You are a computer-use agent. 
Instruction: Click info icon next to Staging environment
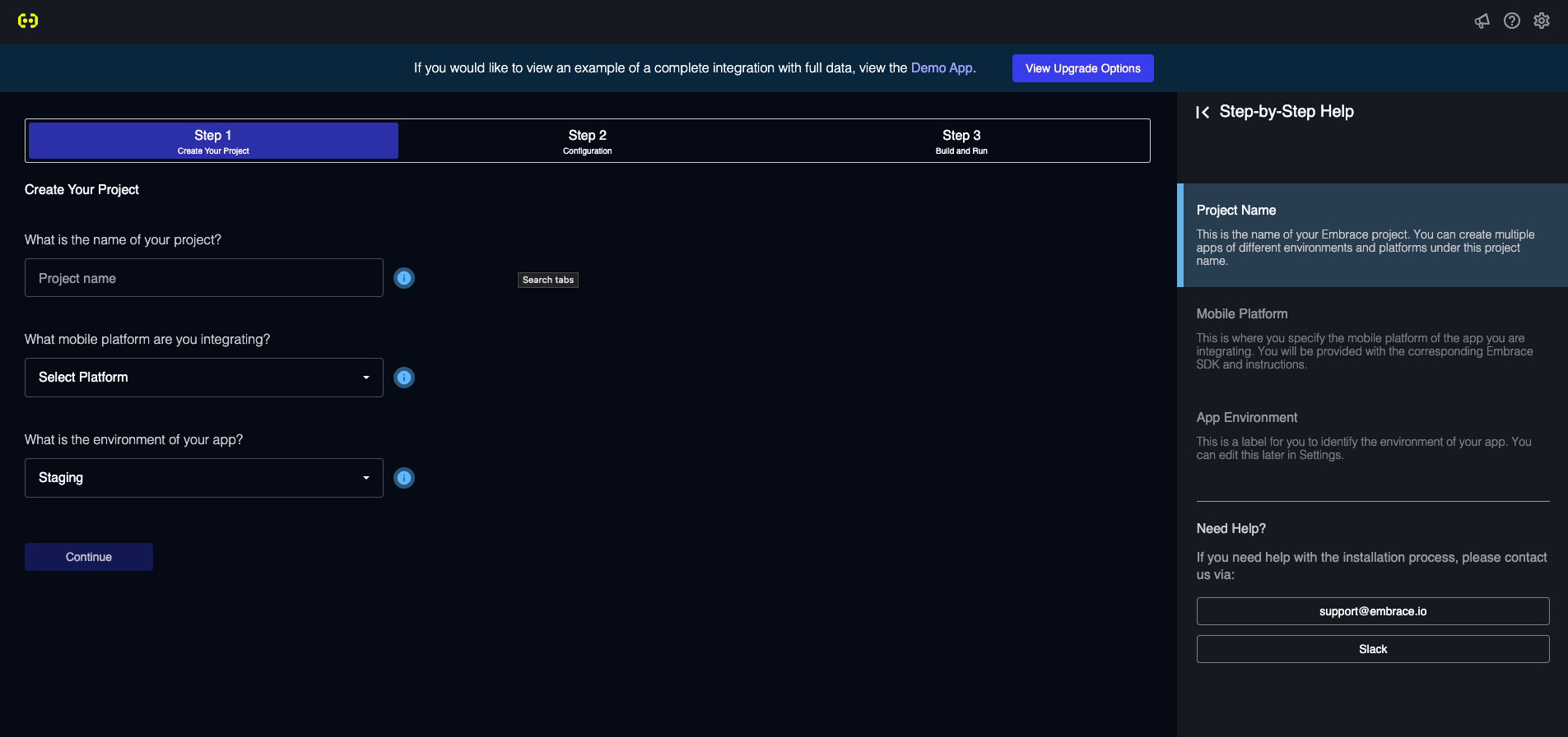pos(404,478)
